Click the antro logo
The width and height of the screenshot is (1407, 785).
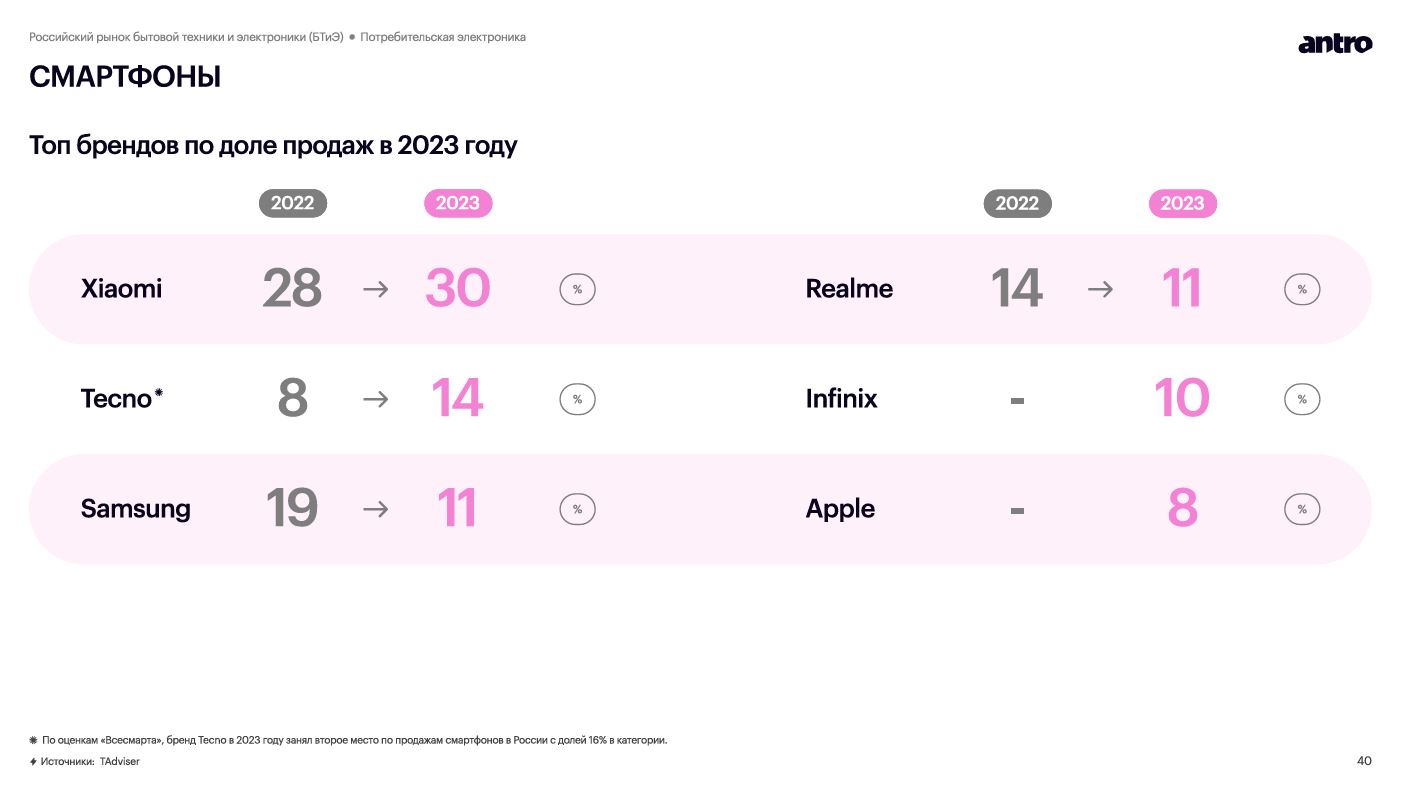[x=1335, y=44]
